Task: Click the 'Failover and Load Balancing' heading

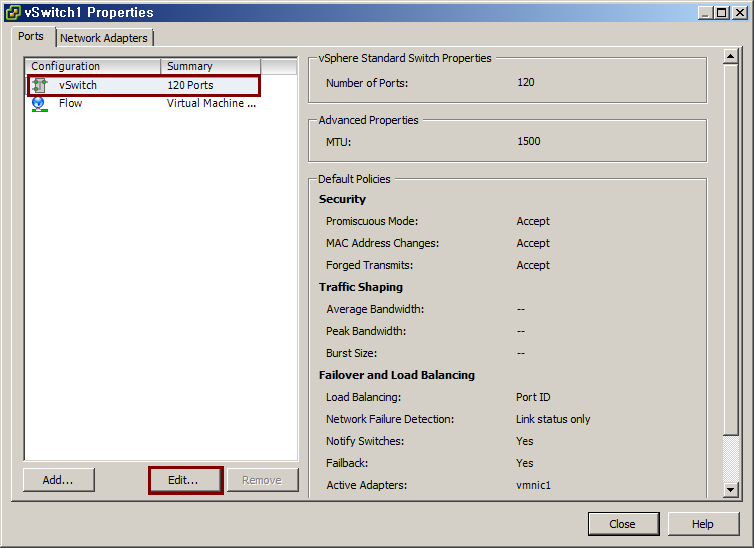Action: coord(397,375)
